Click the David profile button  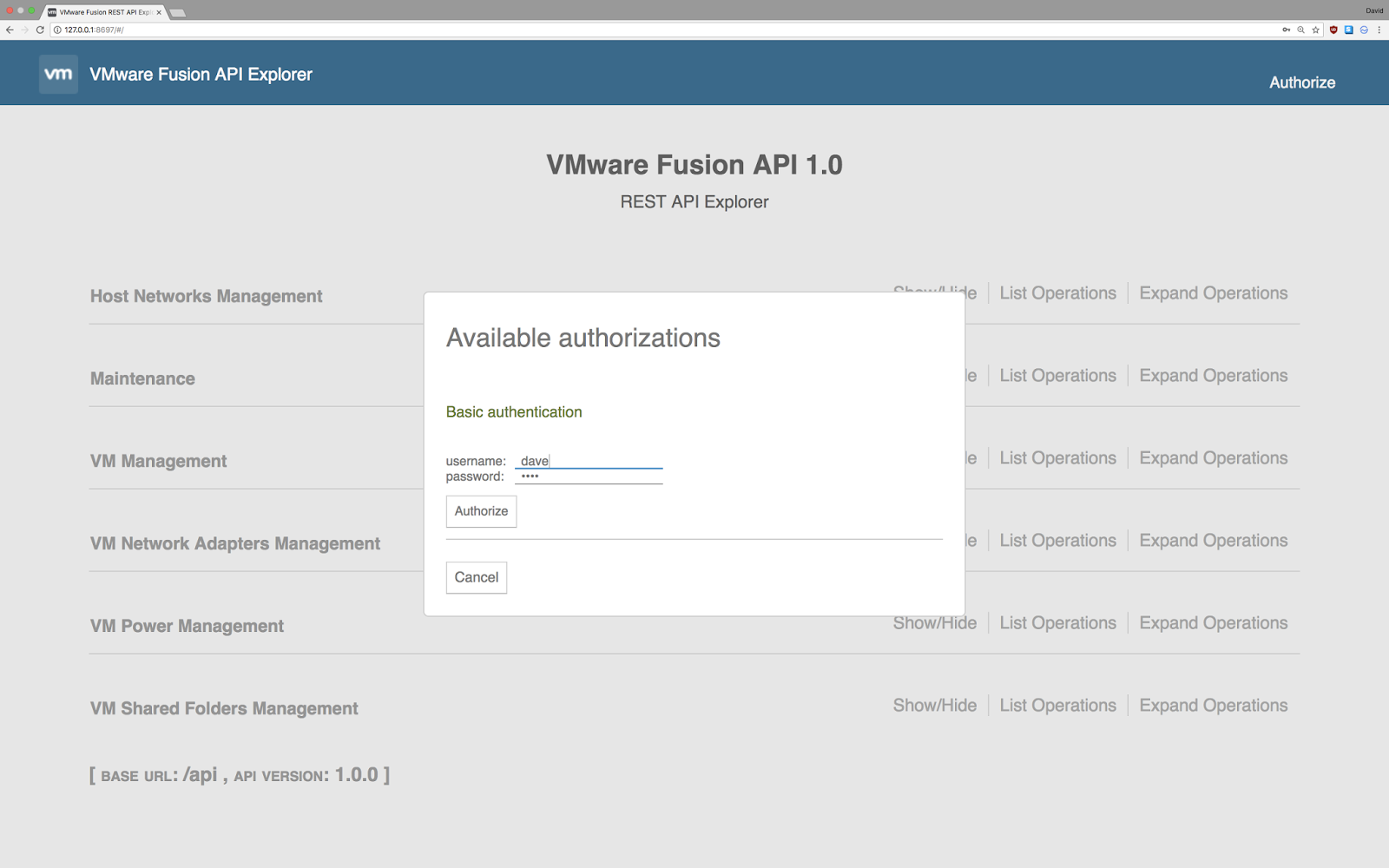(x=1374, y=10)
